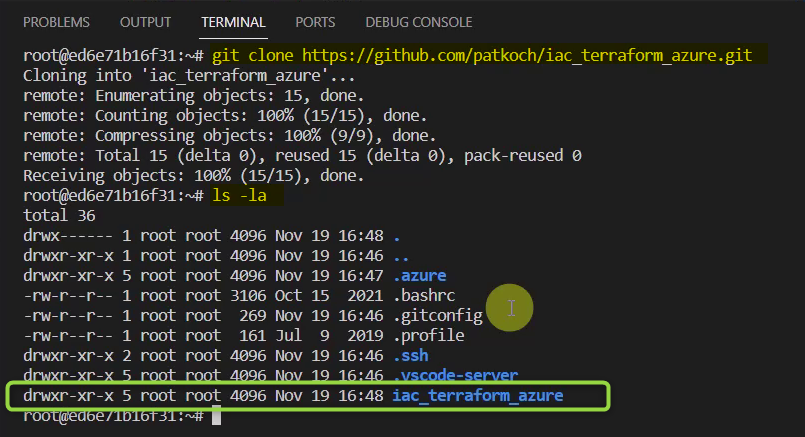Select the TERMINAL tab
The width and height of the screenshot is (805, 437).
233,23
